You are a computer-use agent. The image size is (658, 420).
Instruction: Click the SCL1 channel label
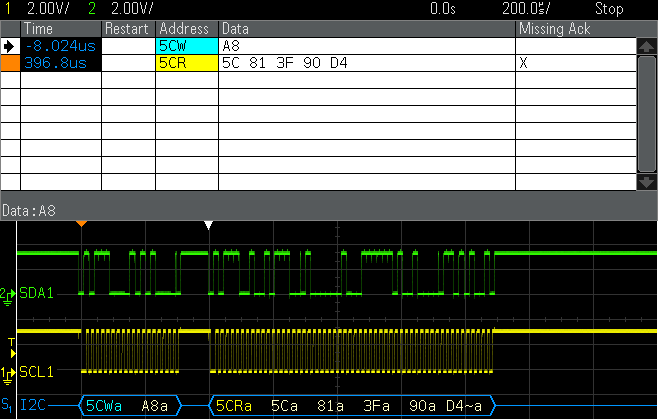(x=37, y=372)
